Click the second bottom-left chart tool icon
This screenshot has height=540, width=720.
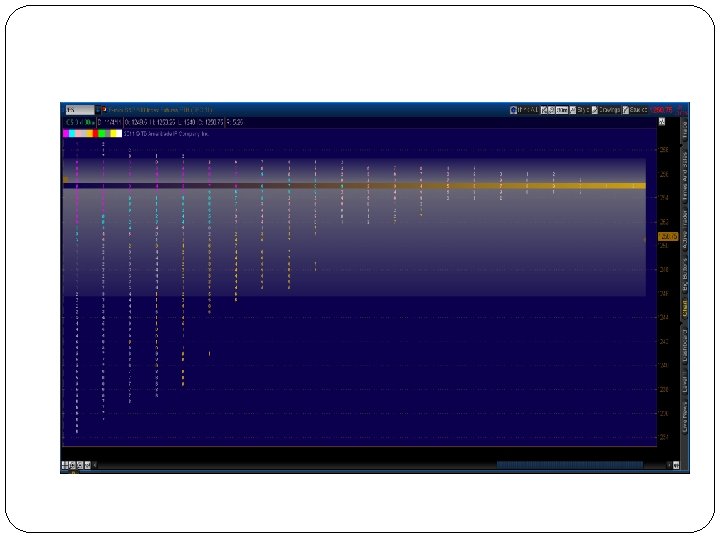[x=72, y=465]
